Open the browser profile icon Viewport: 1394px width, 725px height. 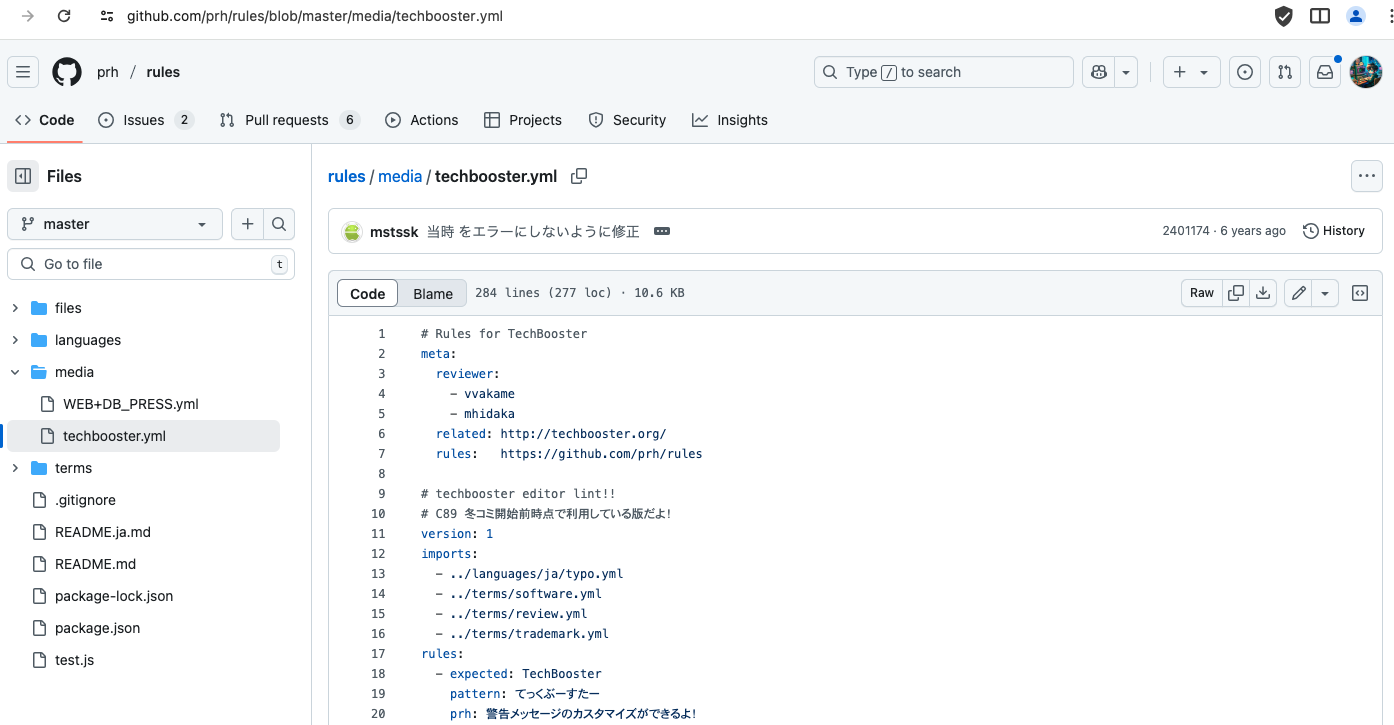point(1356,16)
